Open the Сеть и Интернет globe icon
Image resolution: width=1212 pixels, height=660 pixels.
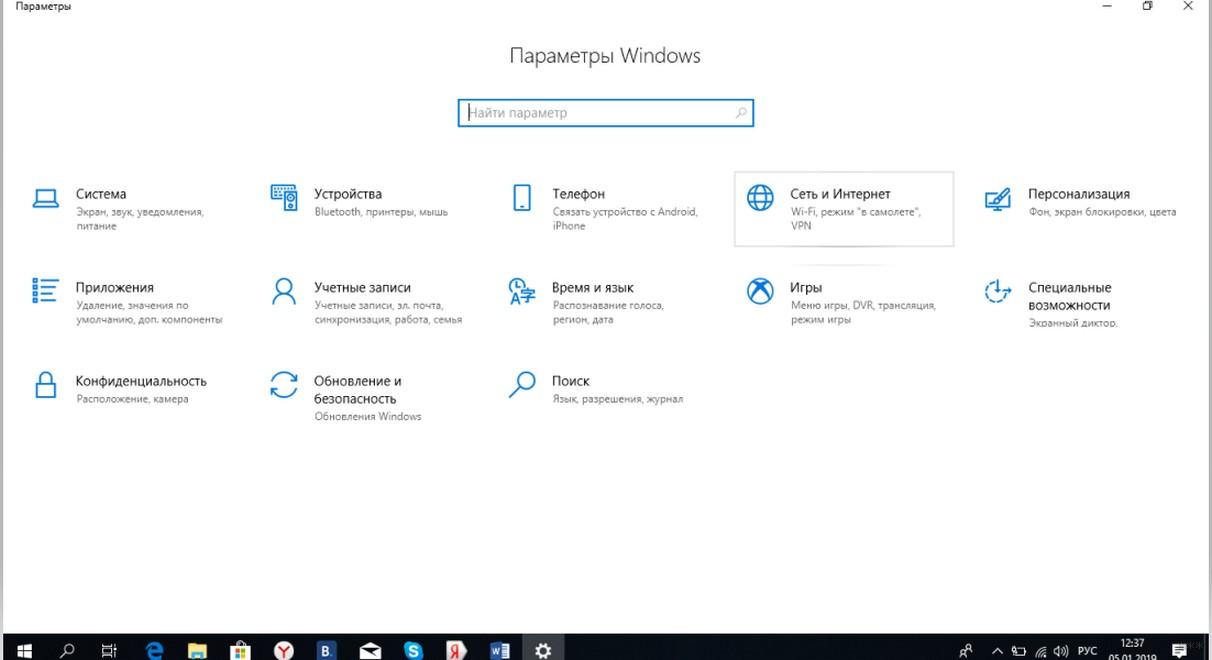(760, 198)
